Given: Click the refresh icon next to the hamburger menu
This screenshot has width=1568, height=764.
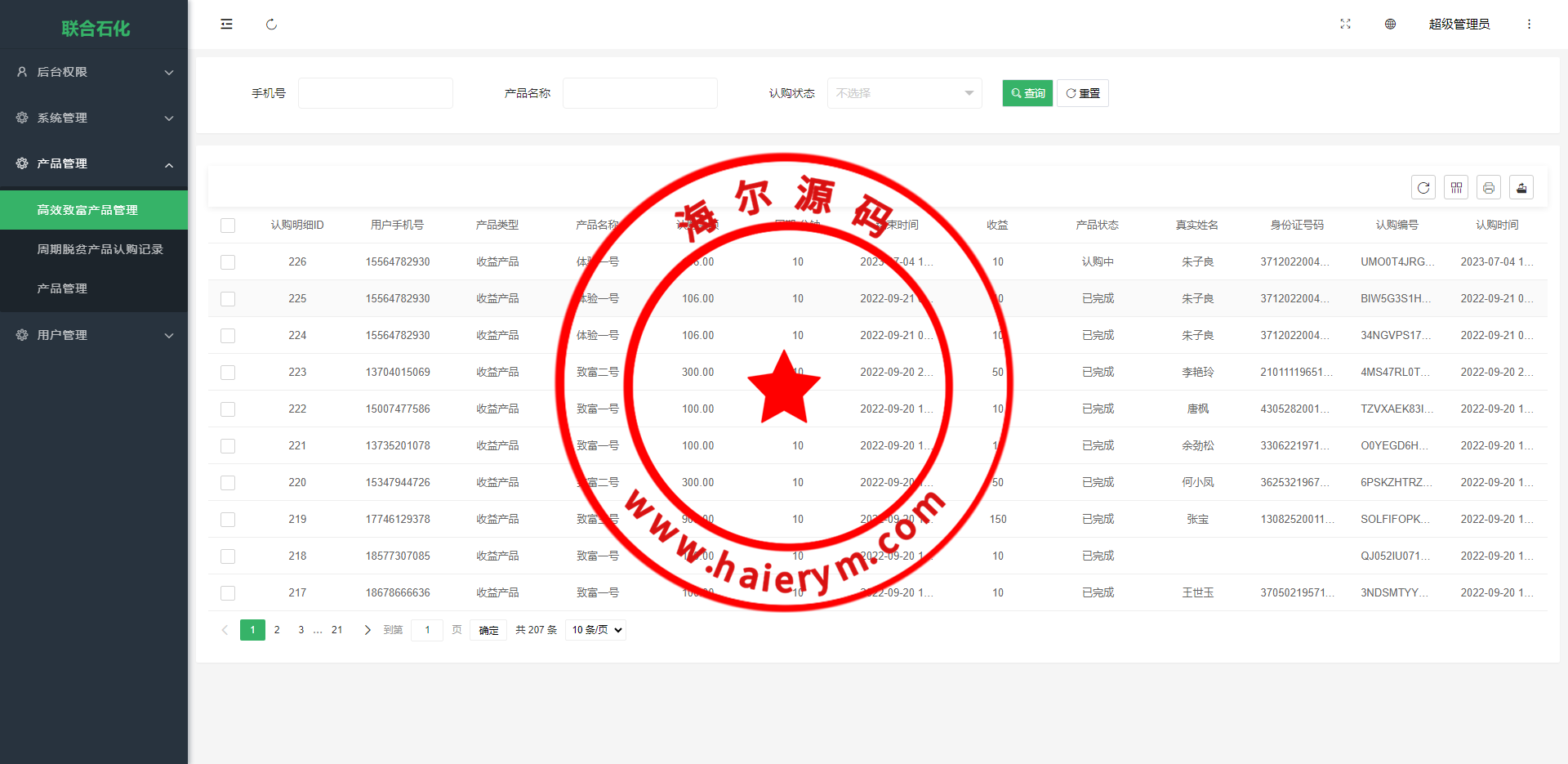Looking at the screenshot, I should tap(271, 25).
